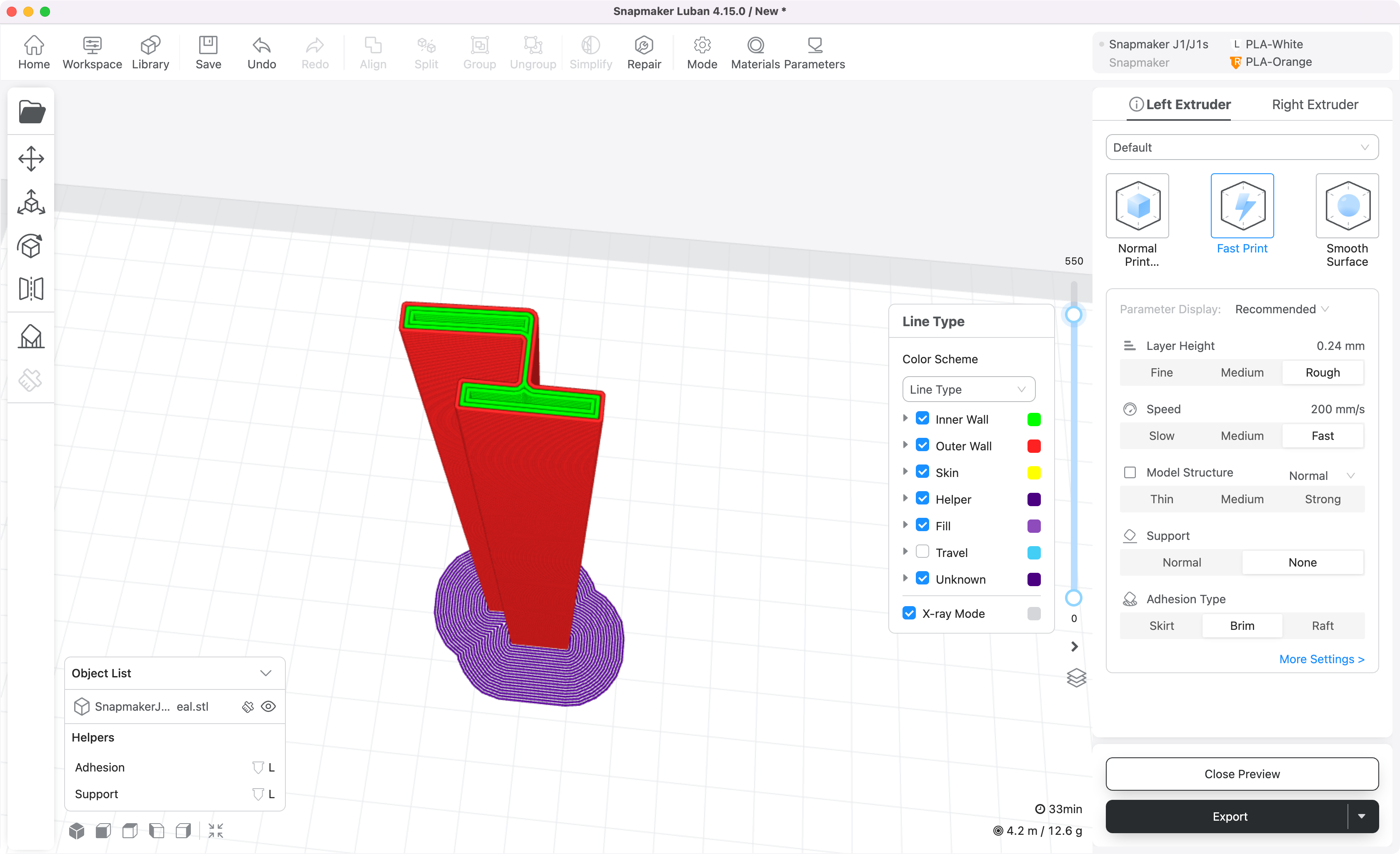This screenshot has width=1400, height=854.
Task: Switch to the Right Extruder tab
Action: [1315, 105]
